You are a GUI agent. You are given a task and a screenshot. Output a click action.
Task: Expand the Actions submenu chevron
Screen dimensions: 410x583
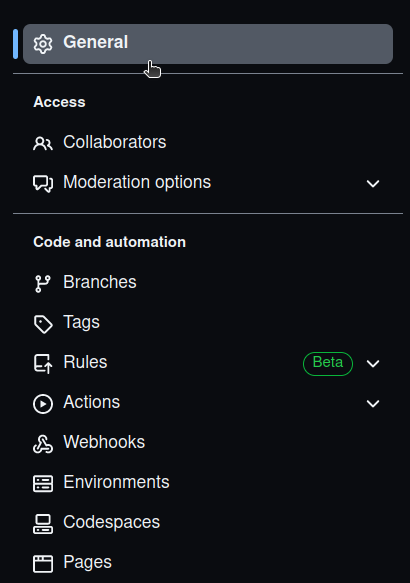point(373,404)
